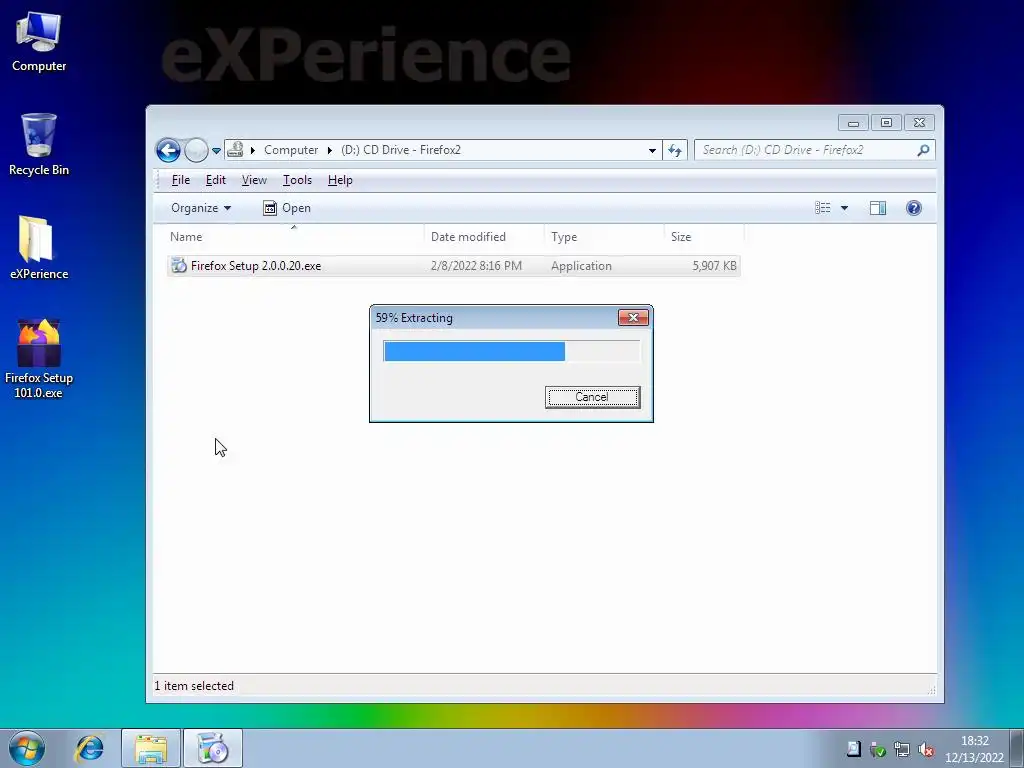Click the Application type cell

(581, 266)
